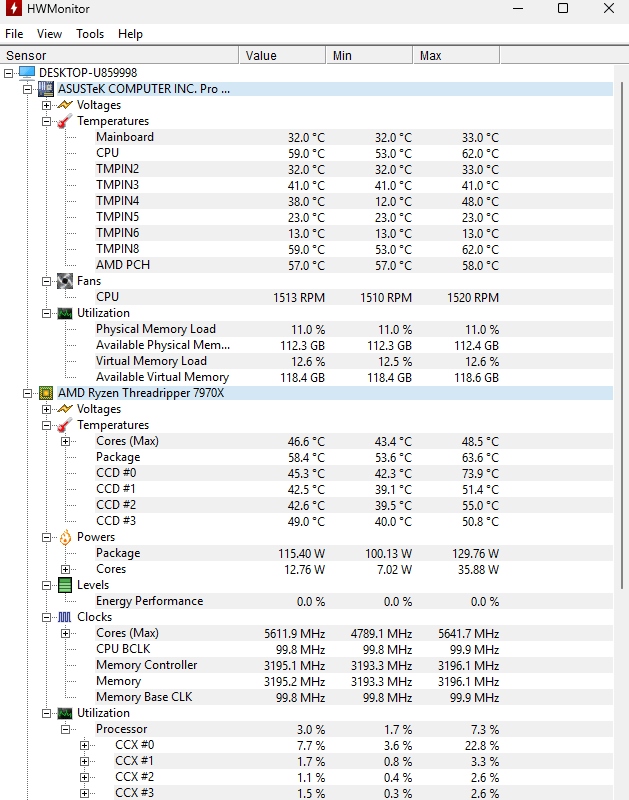
Task: Click the flame icon beside Powers
Action: 65,537
